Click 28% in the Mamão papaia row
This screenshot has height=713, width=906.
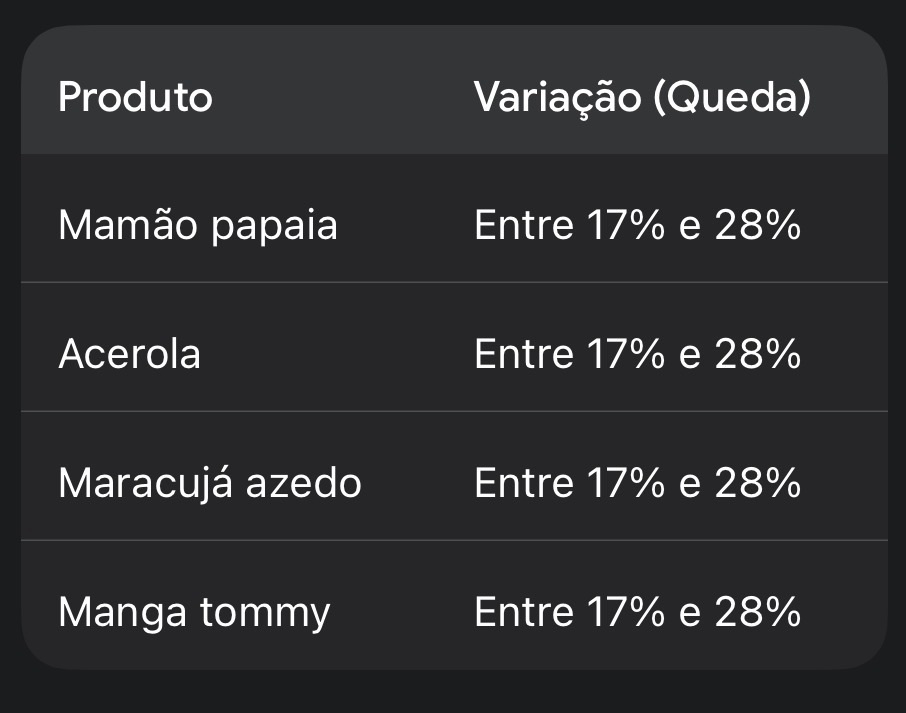click(x=758, y=226)
